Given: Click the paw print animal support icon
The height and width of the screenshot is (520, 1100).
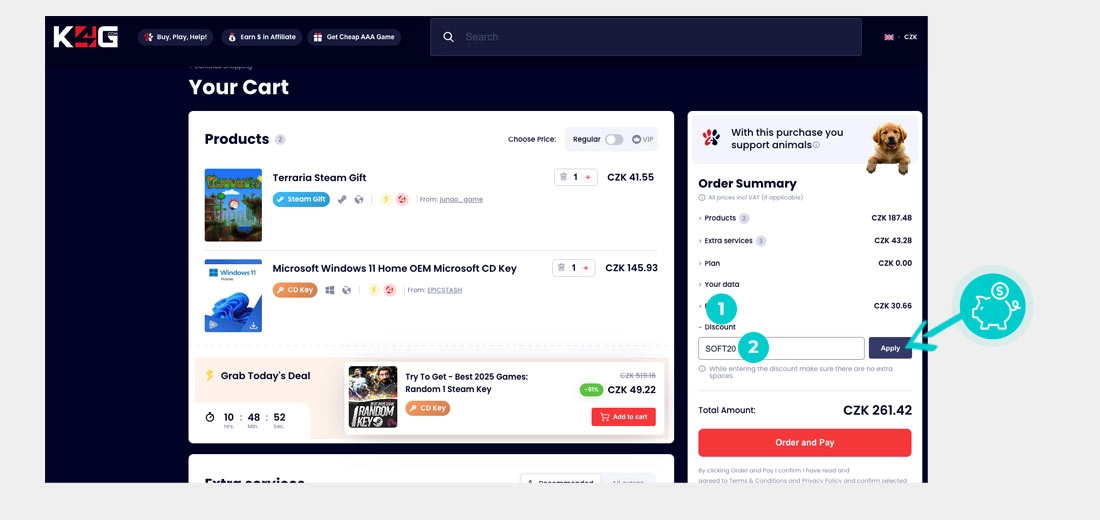Looking at the screenshot, I should 711,138.
